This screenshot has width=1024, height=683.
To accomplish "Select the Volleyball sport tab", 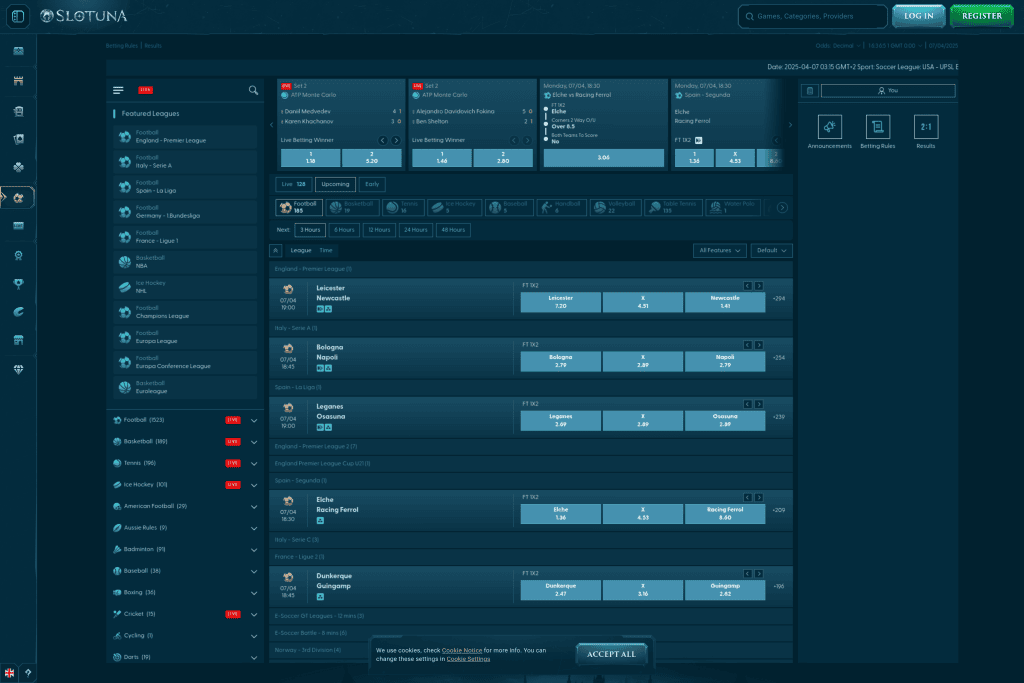I will click(x=615, y=208).
